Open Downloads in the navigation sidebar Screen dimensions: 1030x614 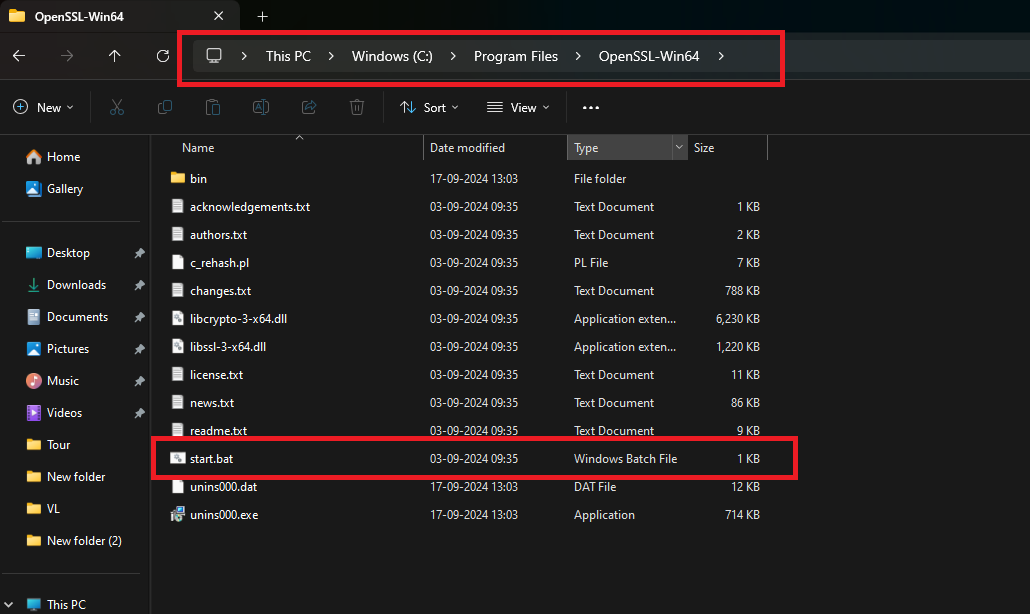click(x=76, y=285)
